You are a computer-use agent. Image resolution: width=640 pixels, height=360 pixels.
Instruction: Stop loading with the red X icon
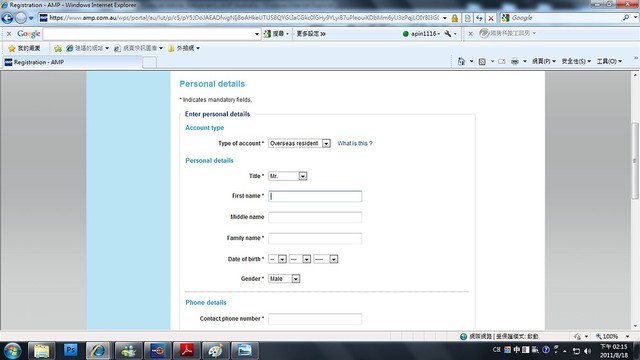tap(491, 18)
